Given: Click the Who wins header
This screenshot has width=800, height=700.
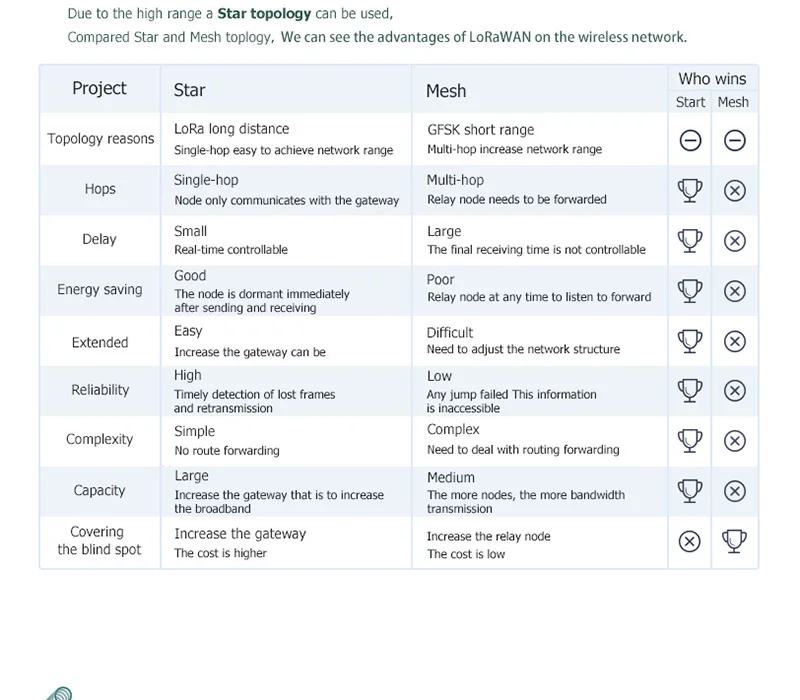Looking at the screenshot, I should [712, 79].
